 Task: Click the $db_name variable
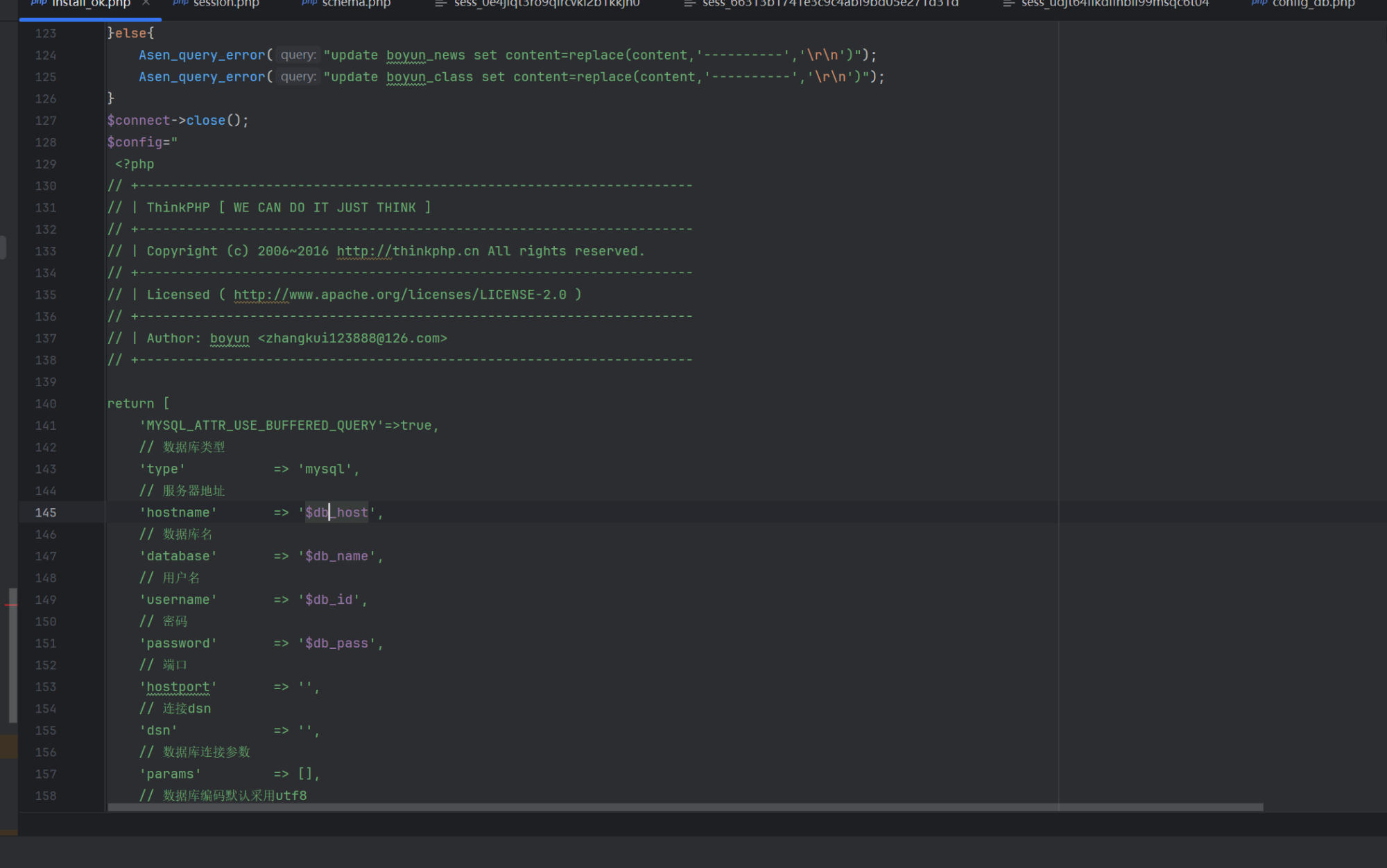click(337, 556)
